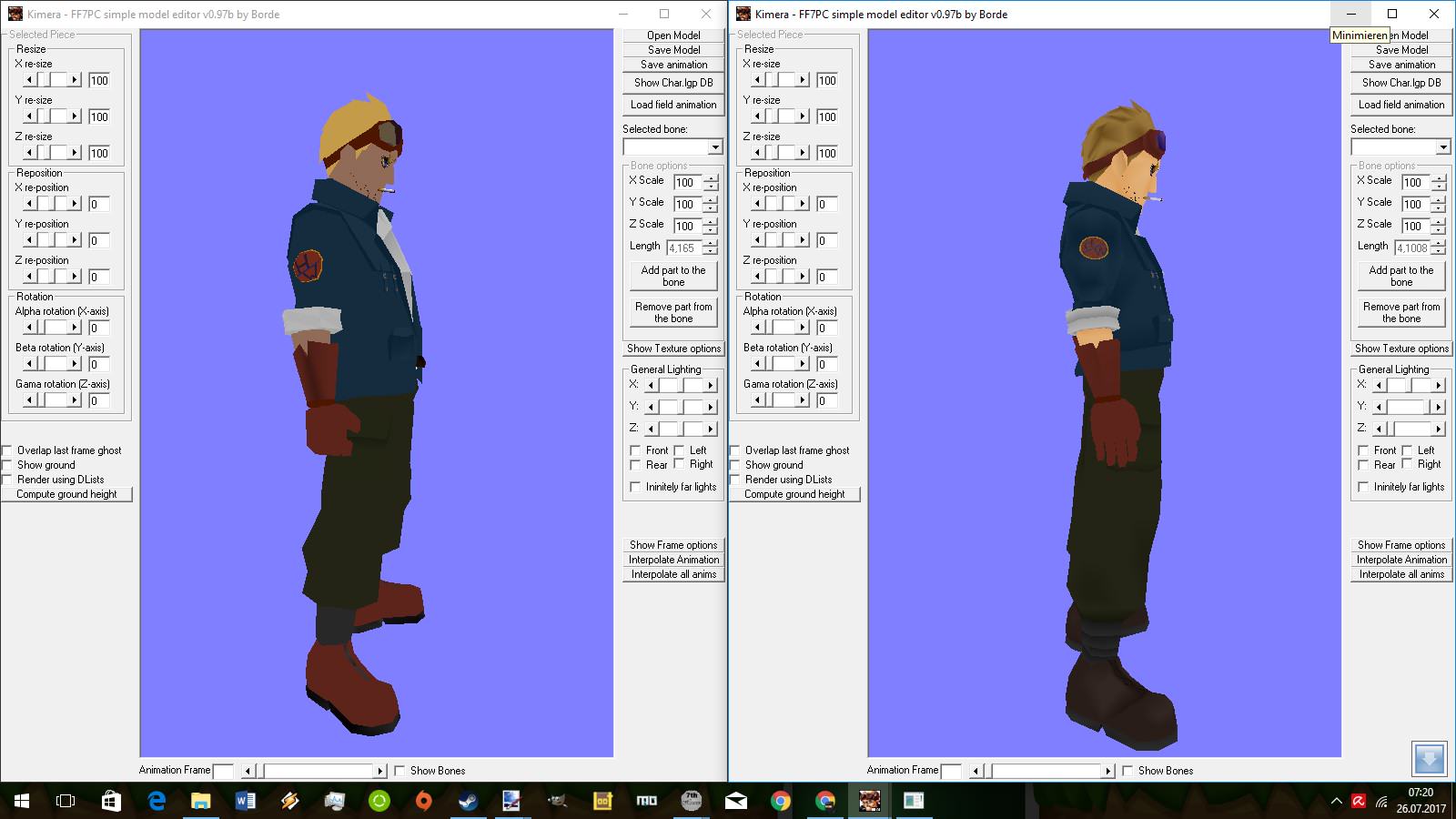Click General Lighting X slider in left window

(x=681, y=385)
